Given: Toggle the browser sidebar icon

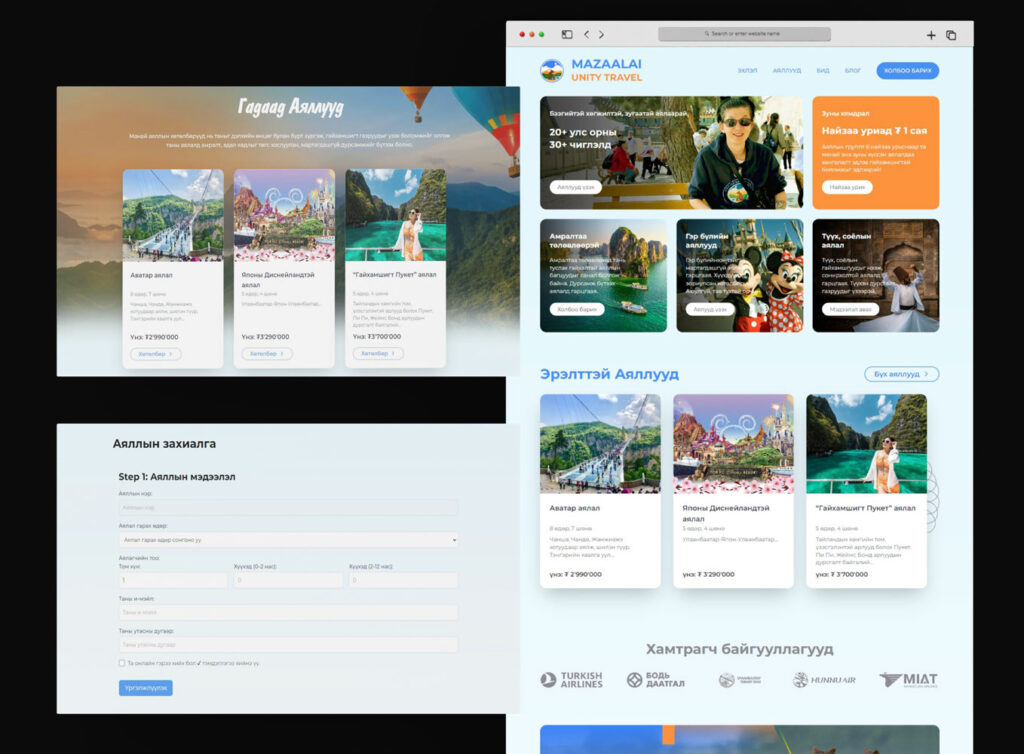Looking at the screenshot, I should click(x=567, y=34).
